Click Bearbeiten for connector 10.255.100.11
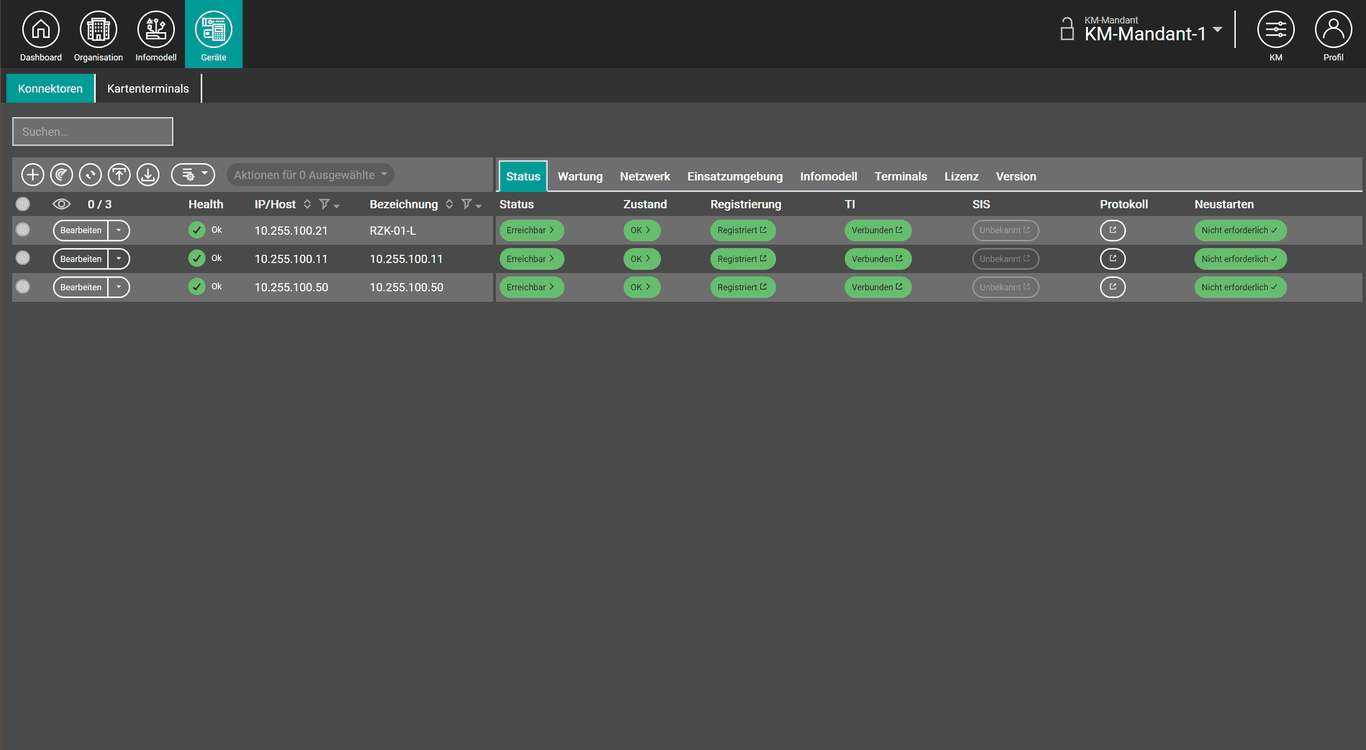This screenshot has width=1366, height=750. coord(82,258)
